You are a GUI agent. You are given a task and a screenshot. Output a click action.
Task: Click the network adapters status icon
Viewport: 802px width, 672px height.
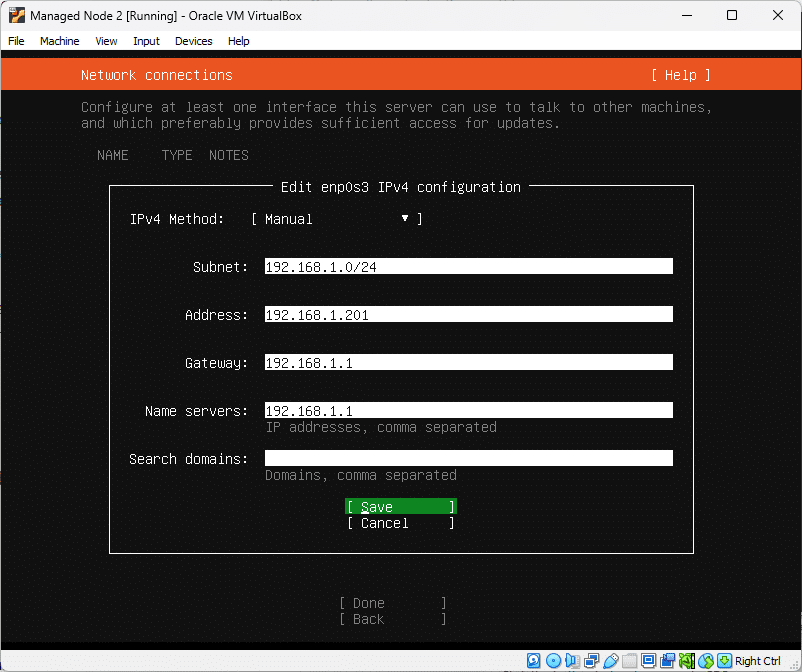(x=591, y=661)
